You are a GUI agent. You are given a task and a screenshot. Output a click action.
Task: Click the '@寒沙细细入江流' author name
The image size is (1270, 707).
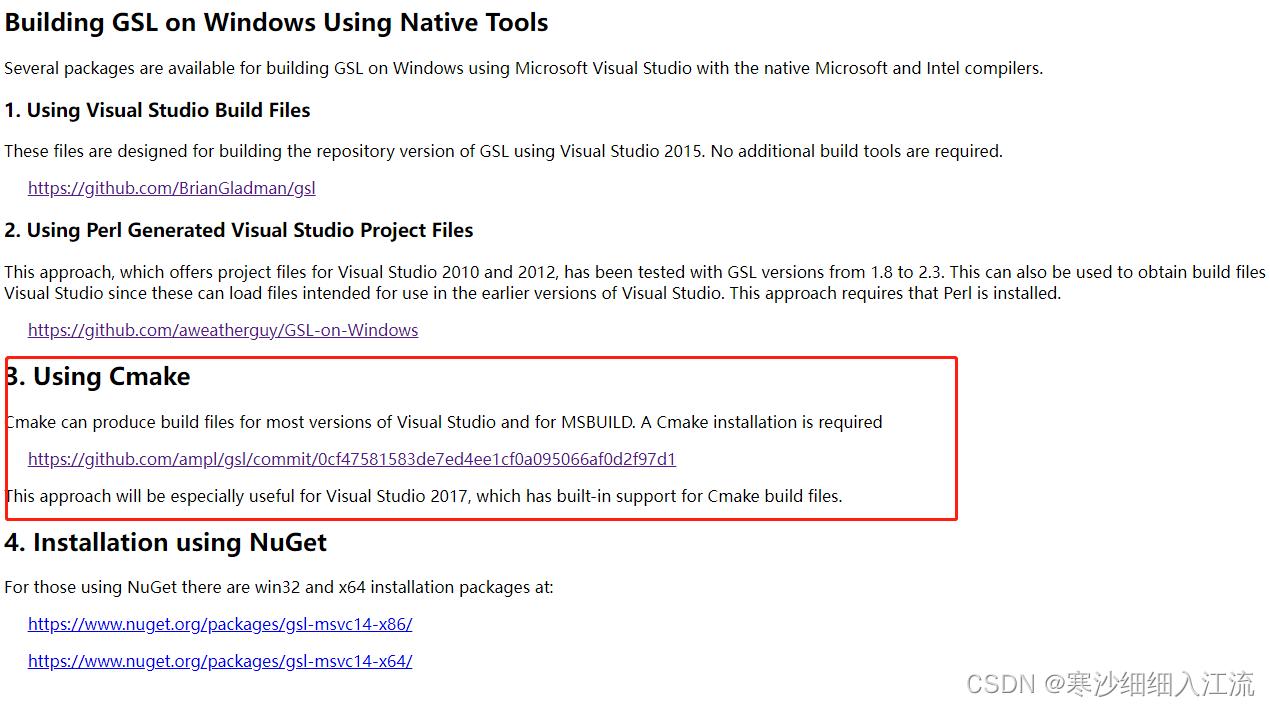(1150, 684)
